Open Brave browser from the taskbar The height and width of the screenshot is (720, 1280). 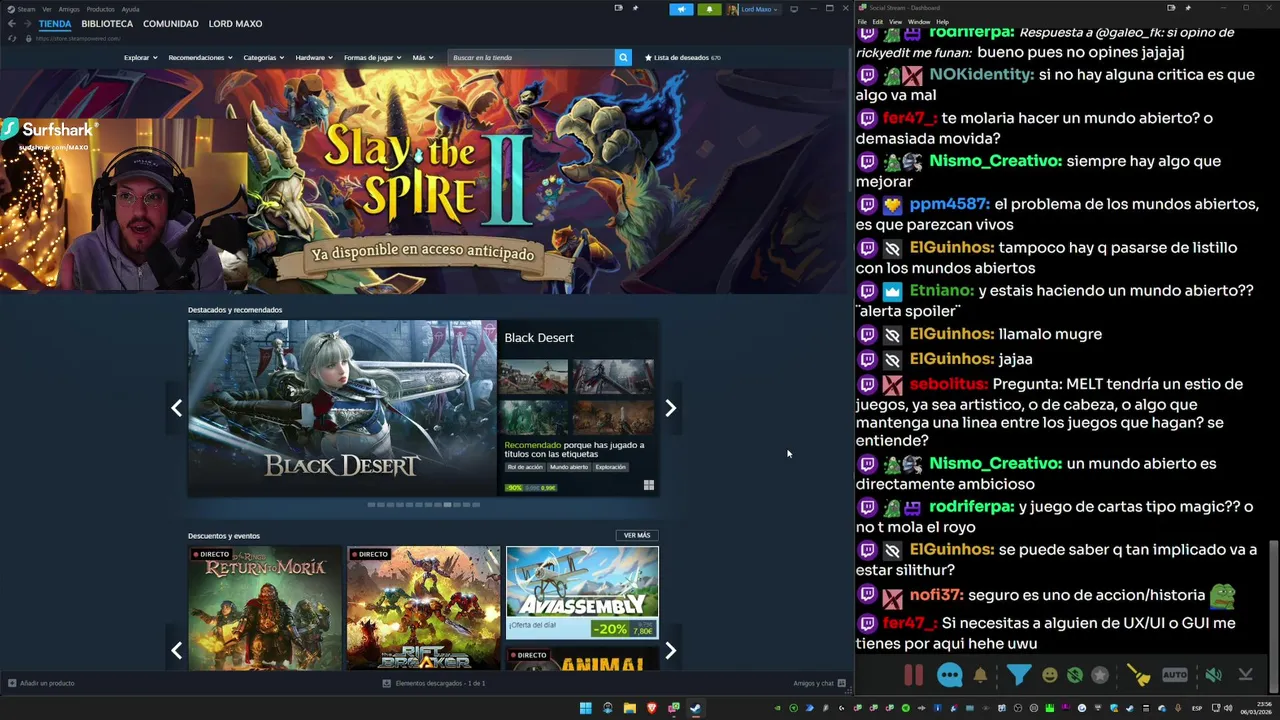(x=651, y=708)
